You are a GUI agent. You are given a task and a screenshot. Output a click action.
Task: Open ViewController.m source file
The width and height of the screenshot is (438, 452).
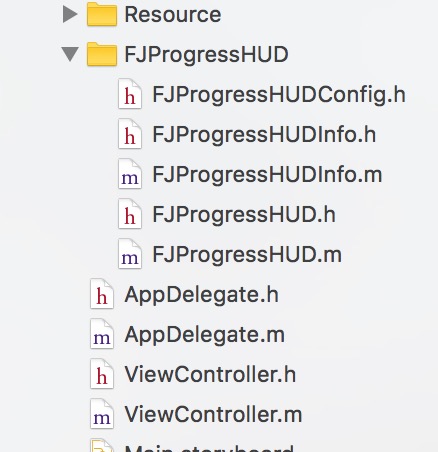tap(213, 414)
